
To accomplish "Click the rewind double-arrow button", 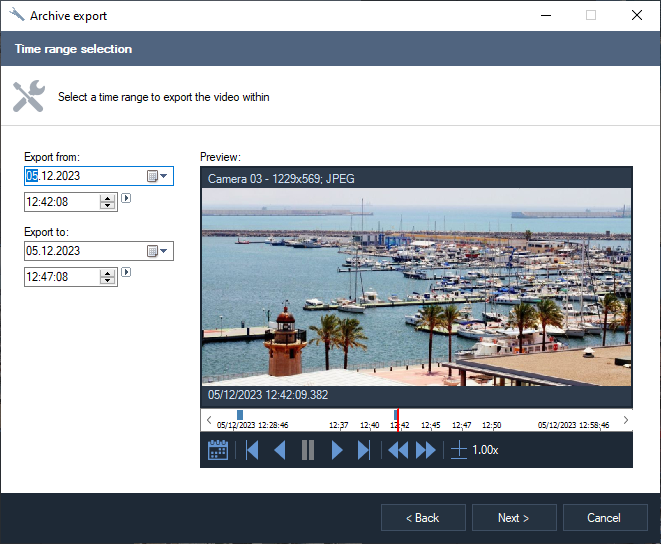I will pos(398,450).
